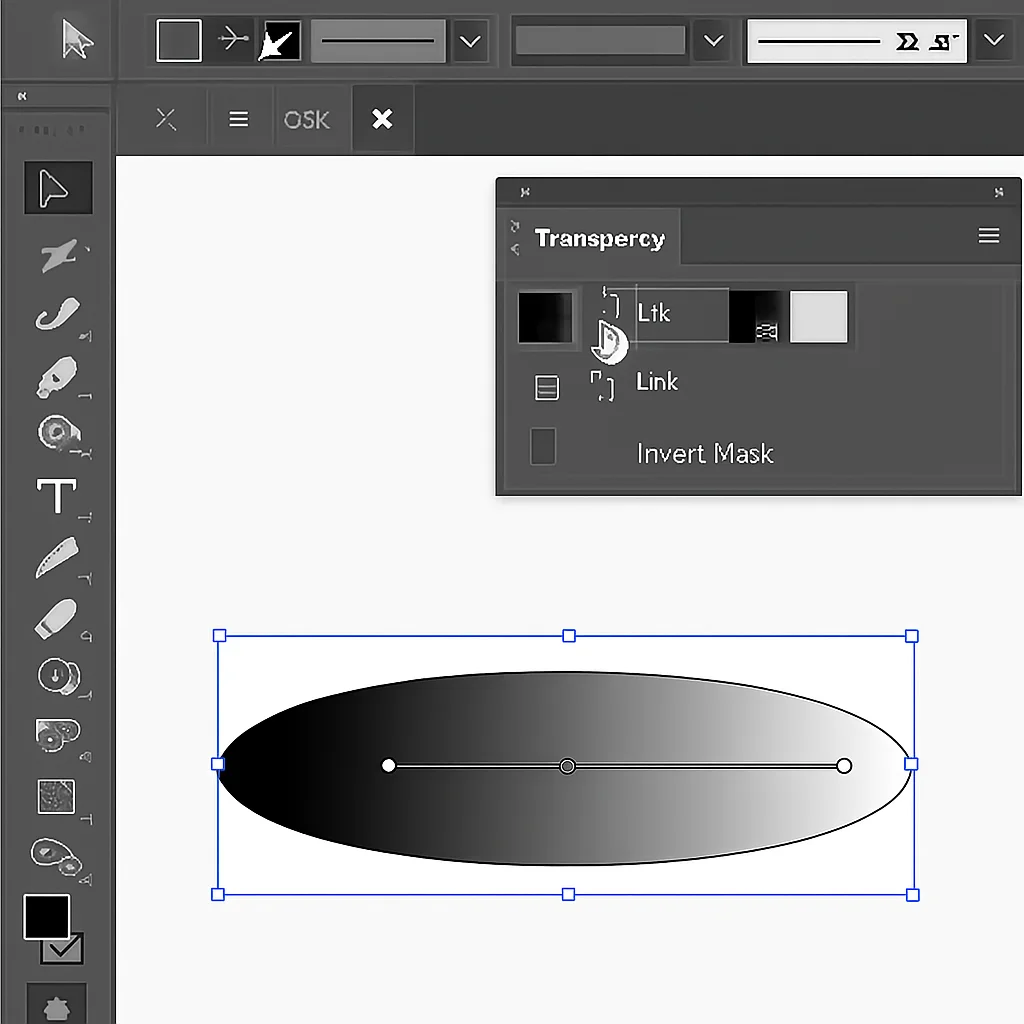The width and height of the screenshot is (1024, 1024).
Task: Open the stroke weight dropdown arrow
Action: coord(470,41)
